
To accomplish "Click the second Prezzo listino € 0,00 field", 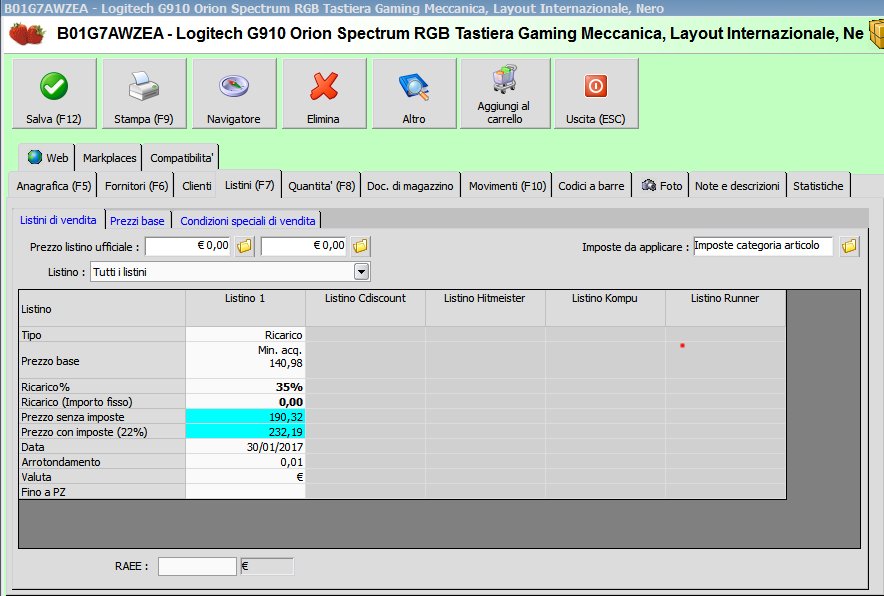I will tap(304, 246).
